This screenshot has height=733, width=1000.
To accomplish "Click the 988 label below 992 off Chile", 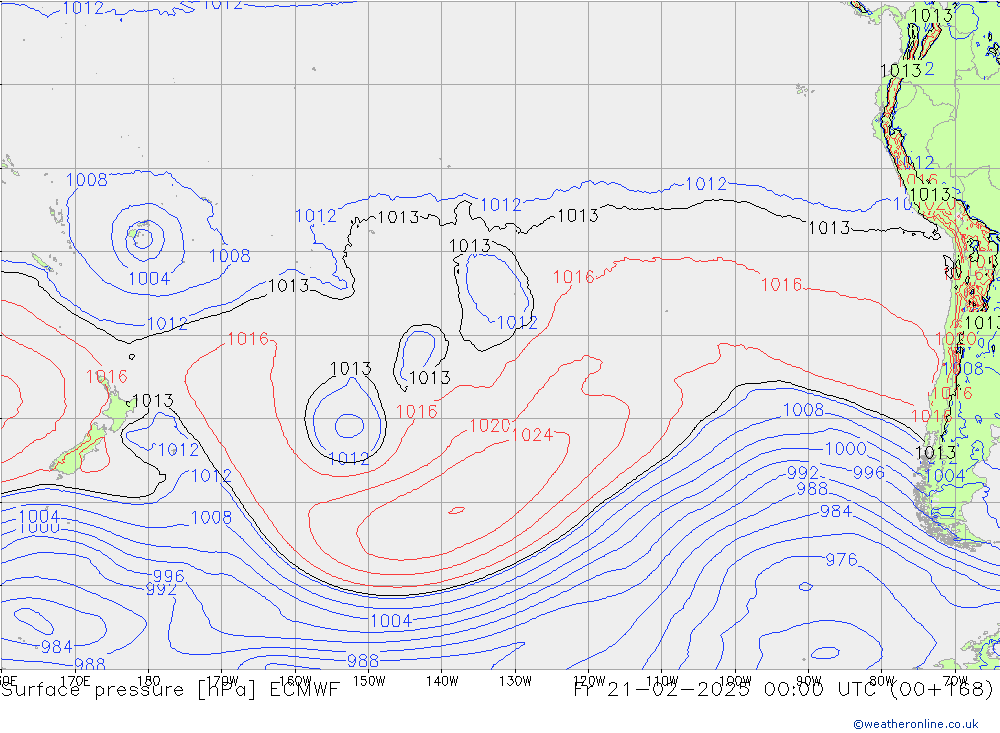I will [x=812, y=489].
